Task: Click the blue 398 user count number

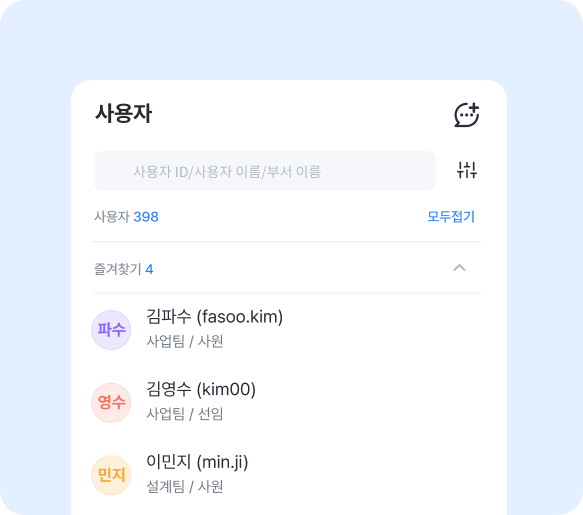Action: tap(146, 217)
